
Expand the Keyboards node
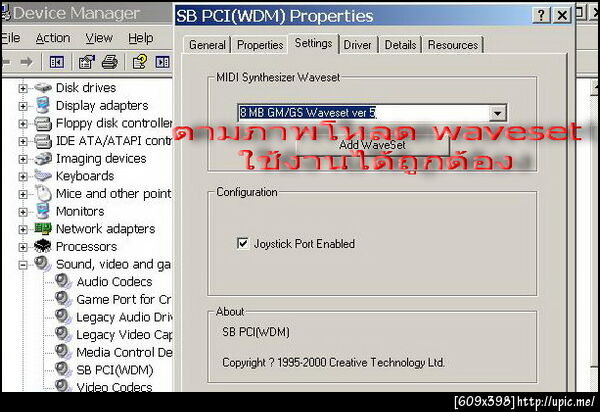(x=23, y=176)
